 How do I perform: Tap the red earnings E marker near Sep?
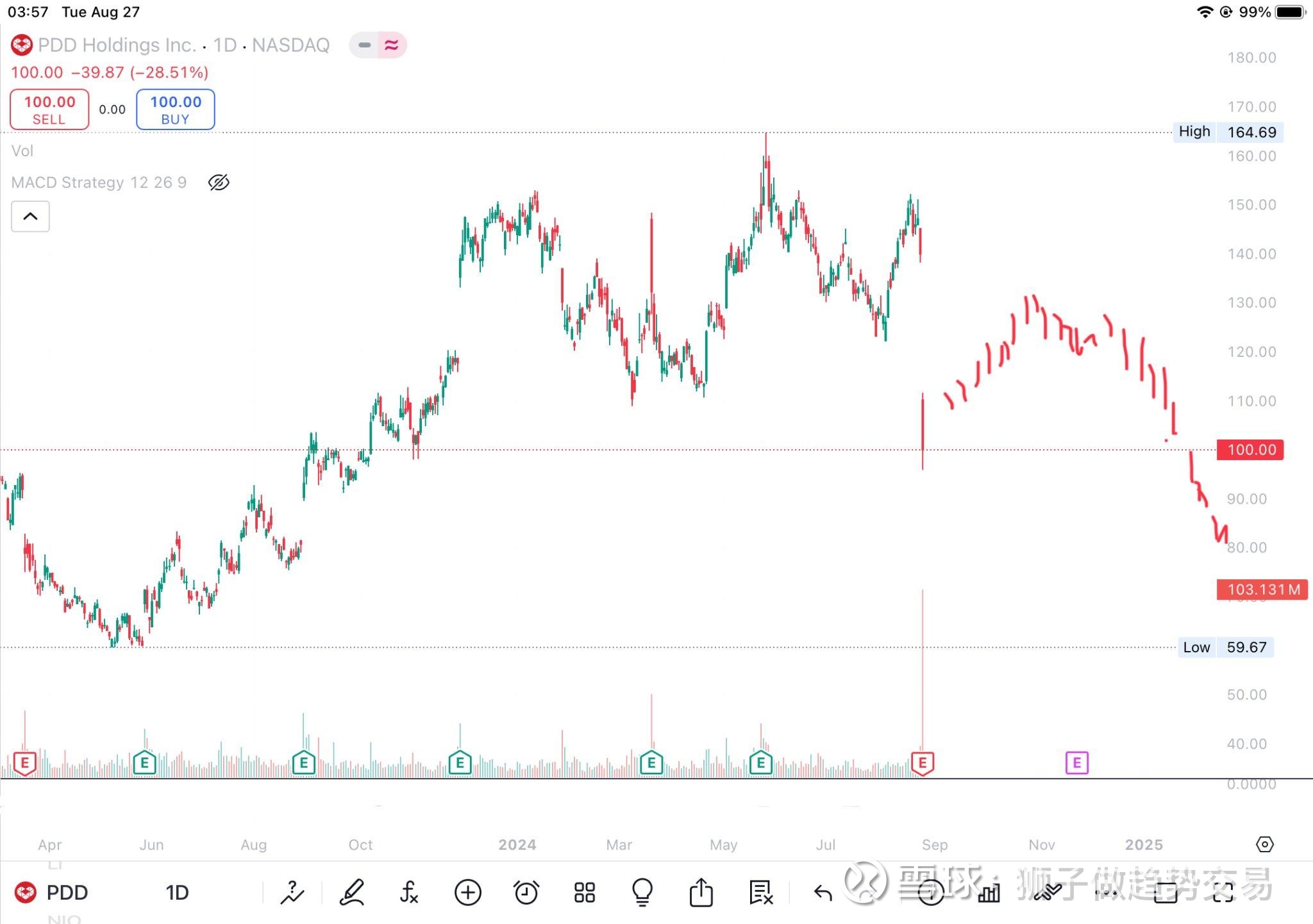pyautogui.click(x=922, y=763)
